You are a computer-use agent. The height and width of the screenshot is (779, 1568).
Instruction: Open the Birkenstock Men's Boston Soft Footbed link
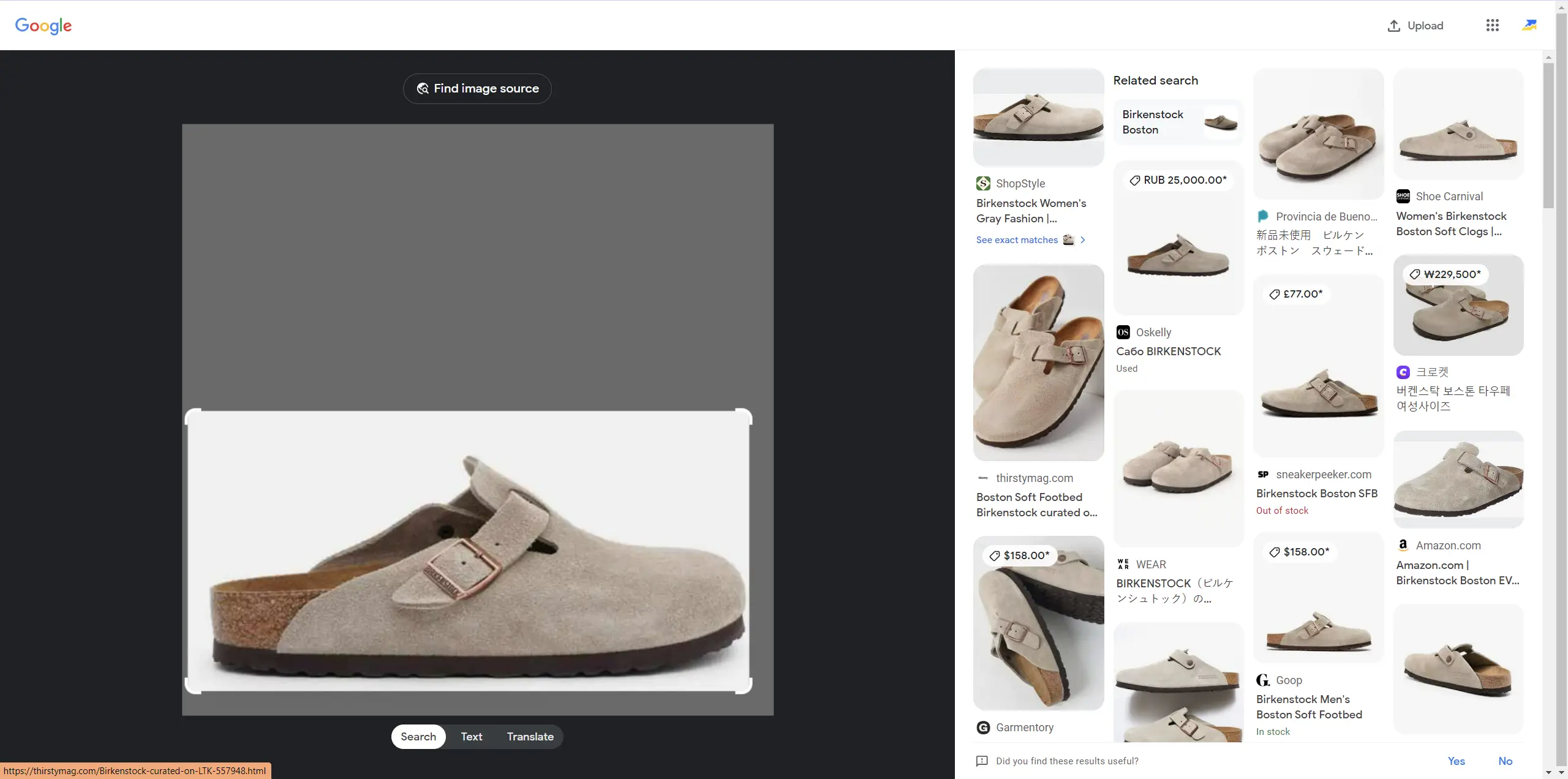pos(1309,707)
